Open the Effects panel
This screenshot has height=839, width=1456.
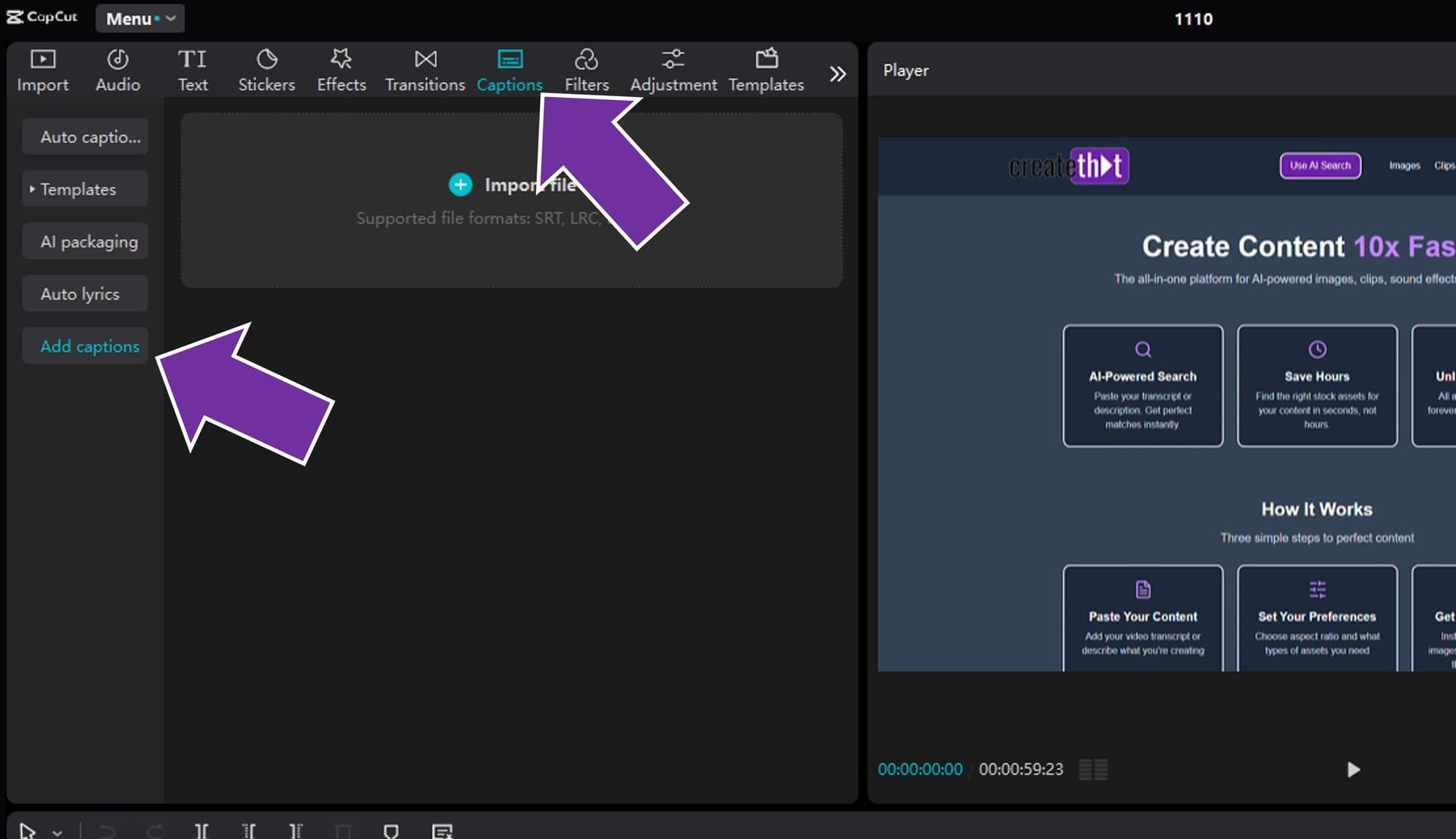(x=341, y=70)
